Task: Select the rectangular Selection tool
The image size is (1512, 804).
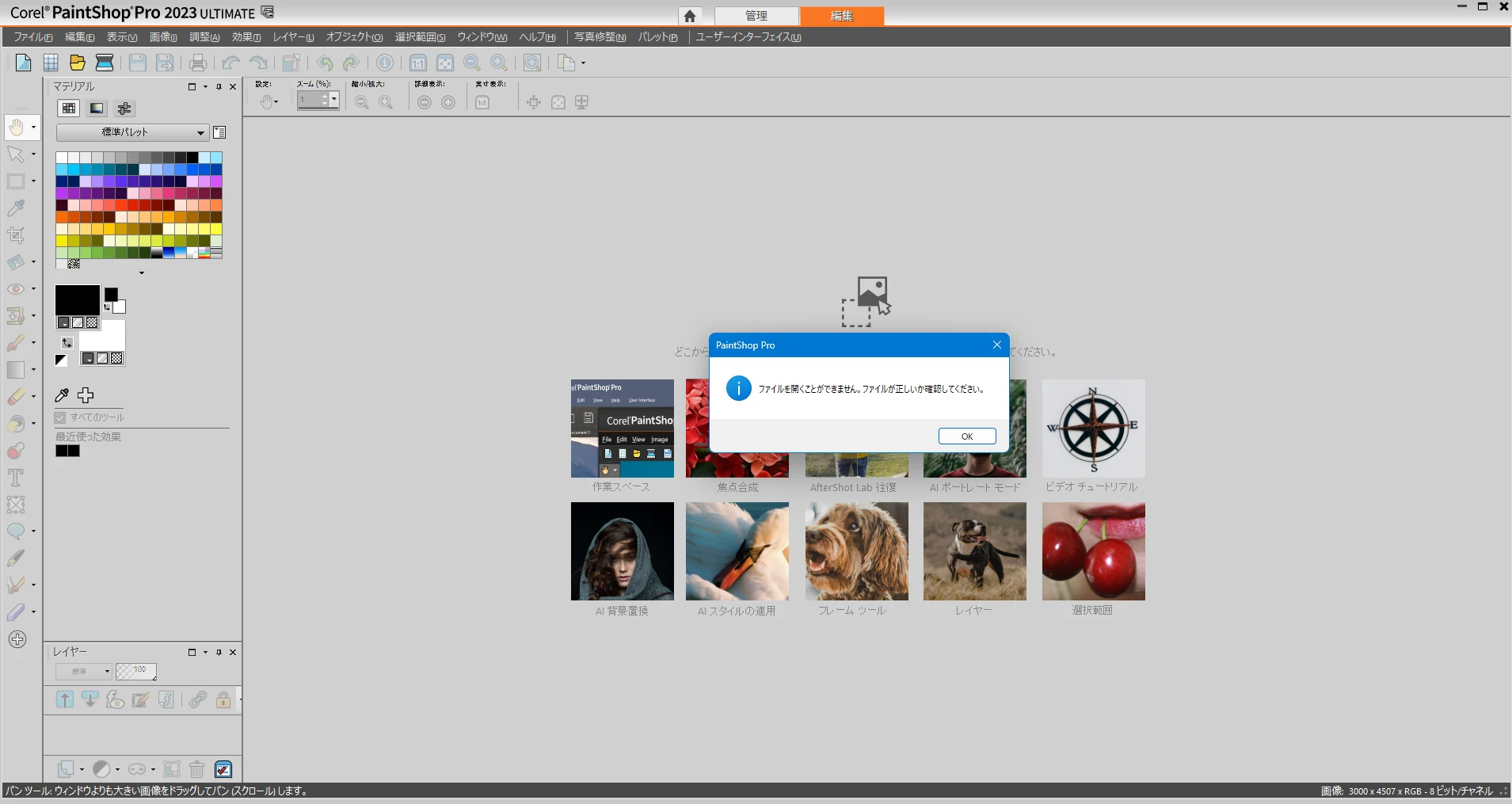Action: tap(16, 181)
